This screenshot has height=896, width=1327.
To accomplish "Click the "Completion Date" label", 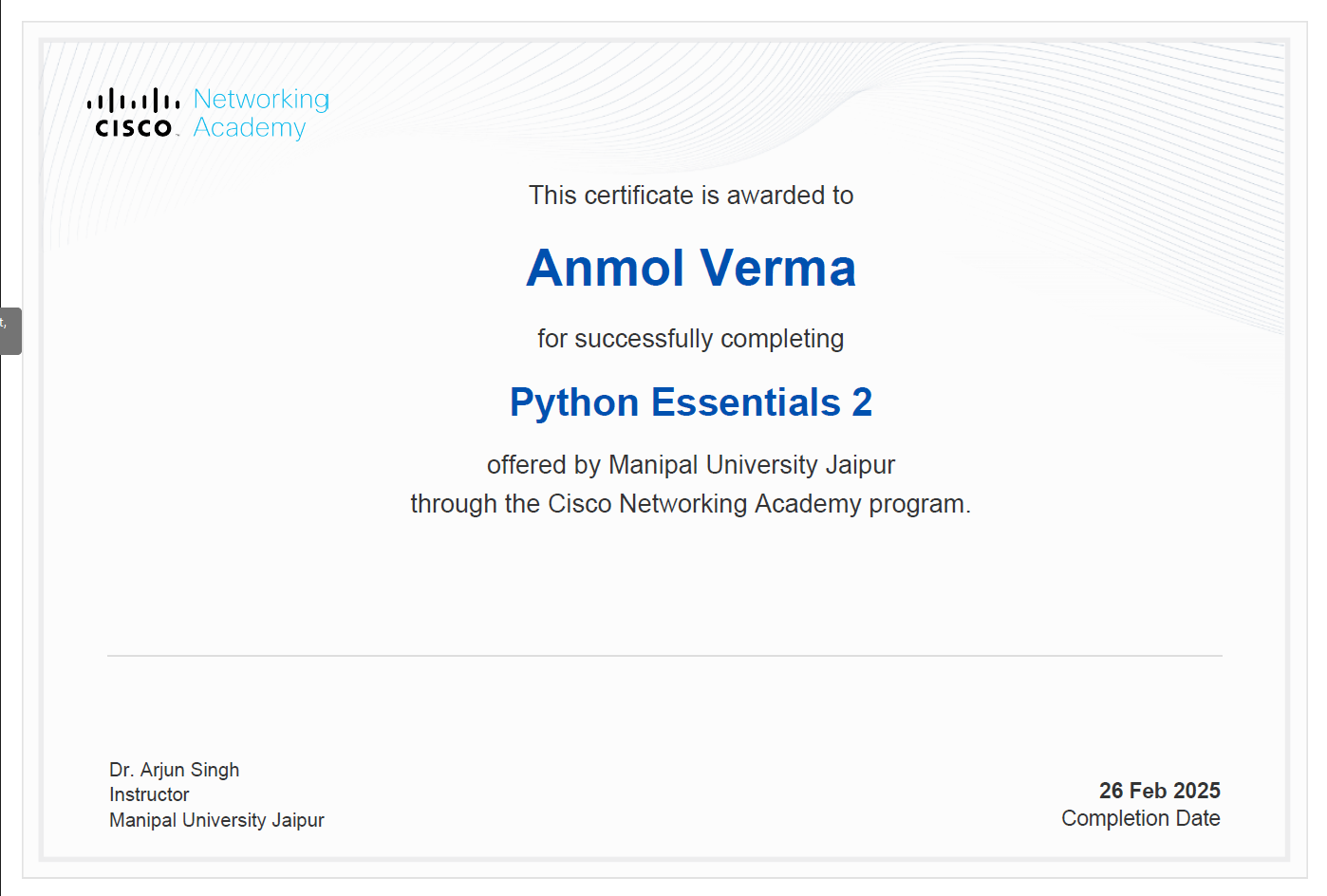I will pyautogui.click(x=1140, y=818).
